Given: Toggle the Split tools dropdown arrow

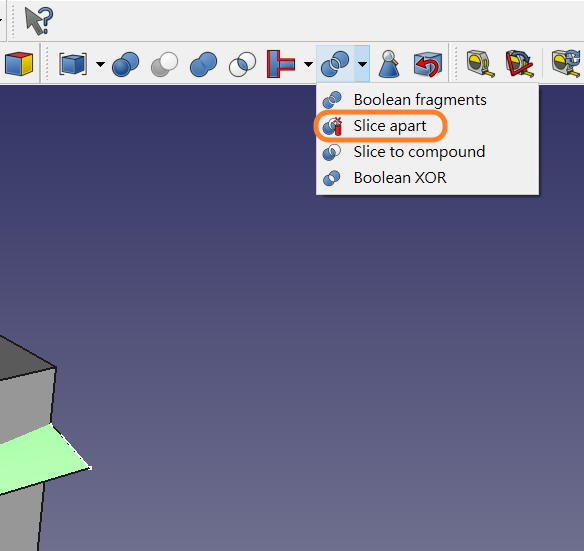Looking at the screenshot, I should [x=362, y=64].
